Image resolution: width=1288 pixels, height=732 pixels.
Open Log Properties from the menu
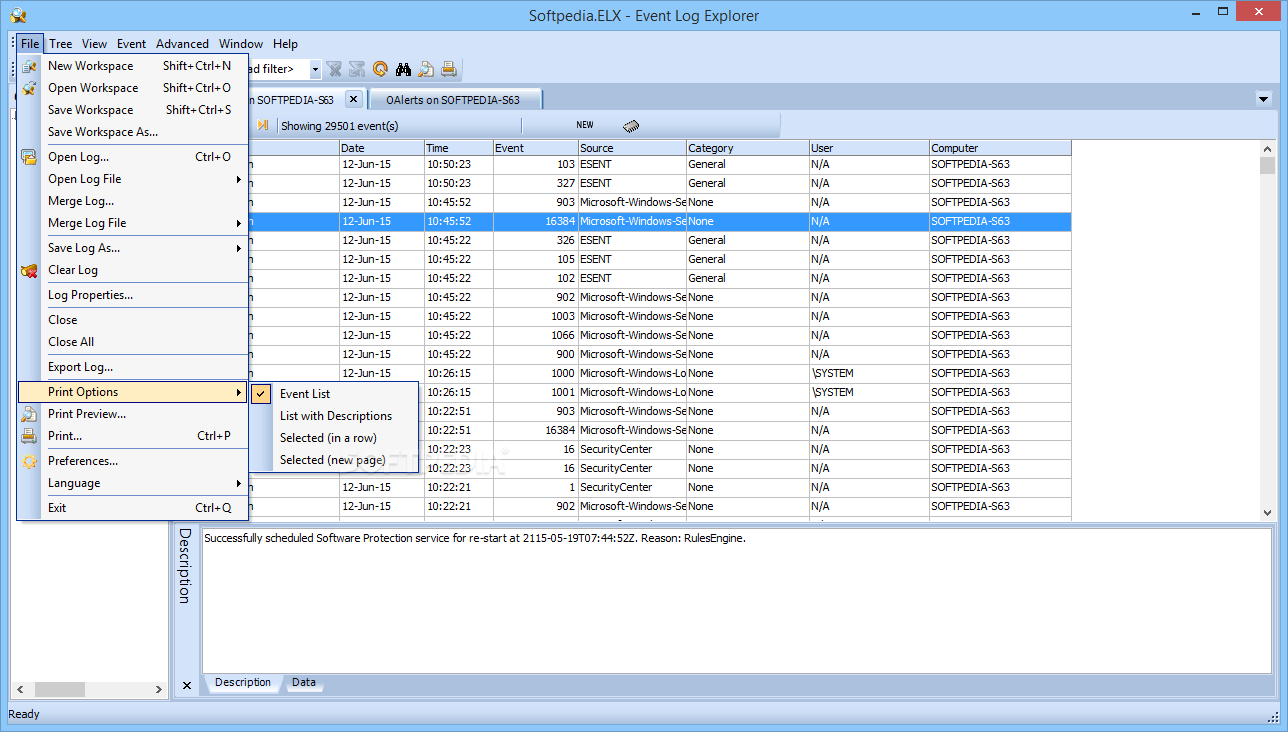click(x=132, y=295)
